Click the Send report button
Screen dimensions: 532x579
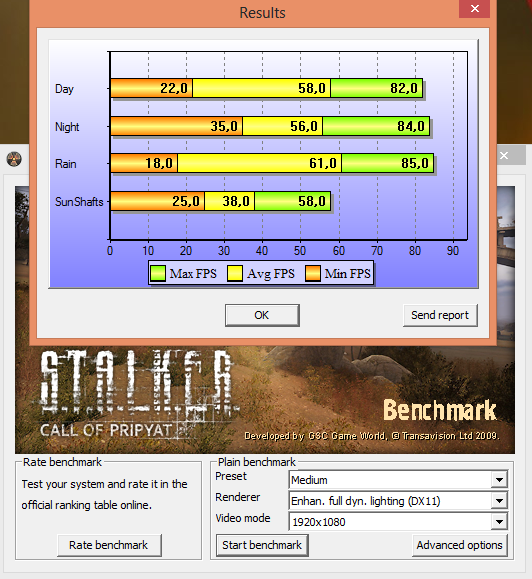point(440,315)
